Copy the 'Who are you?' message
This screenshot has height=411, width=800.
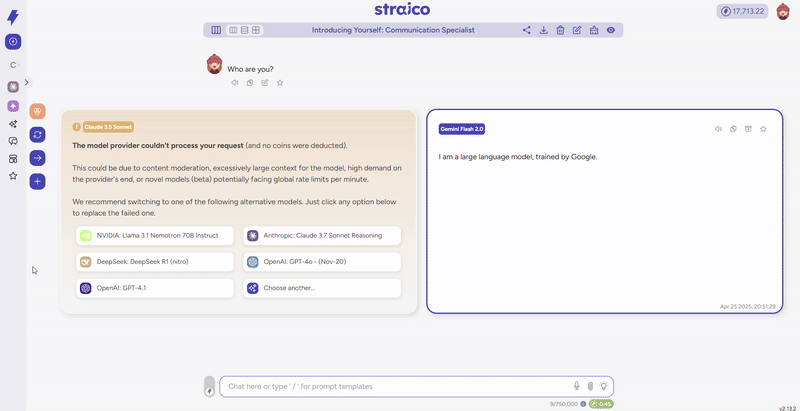(x=249, y=83)
